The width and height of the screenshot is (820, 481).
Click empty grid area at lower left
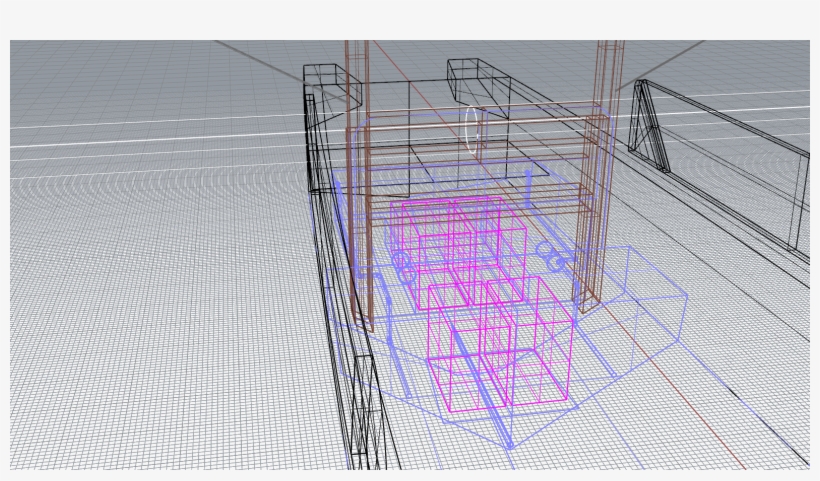click(150, 380)
